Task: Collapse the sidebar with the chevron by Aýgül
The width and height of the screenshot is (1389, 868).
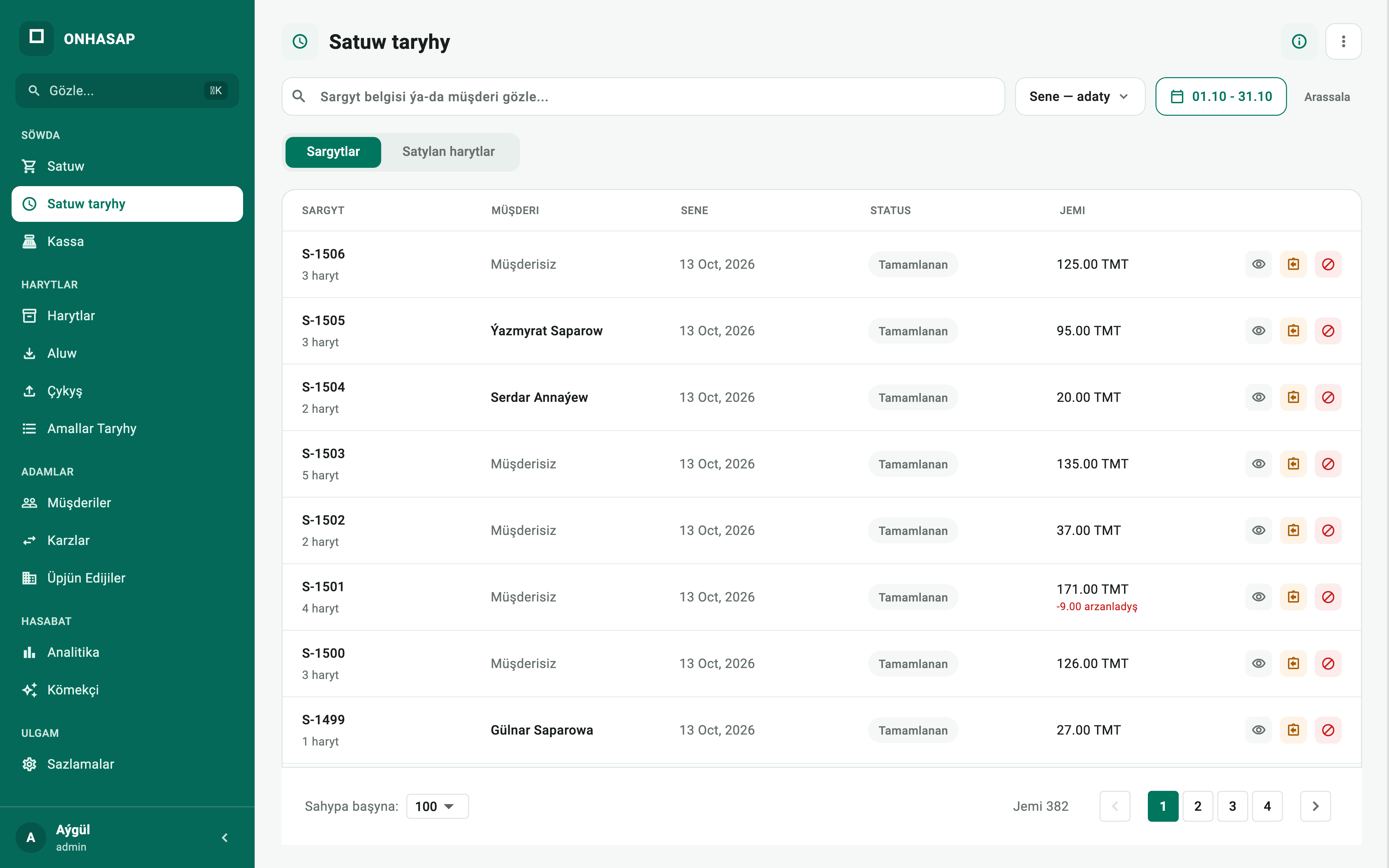Action: pyautogui.click(x=224, y=837)
